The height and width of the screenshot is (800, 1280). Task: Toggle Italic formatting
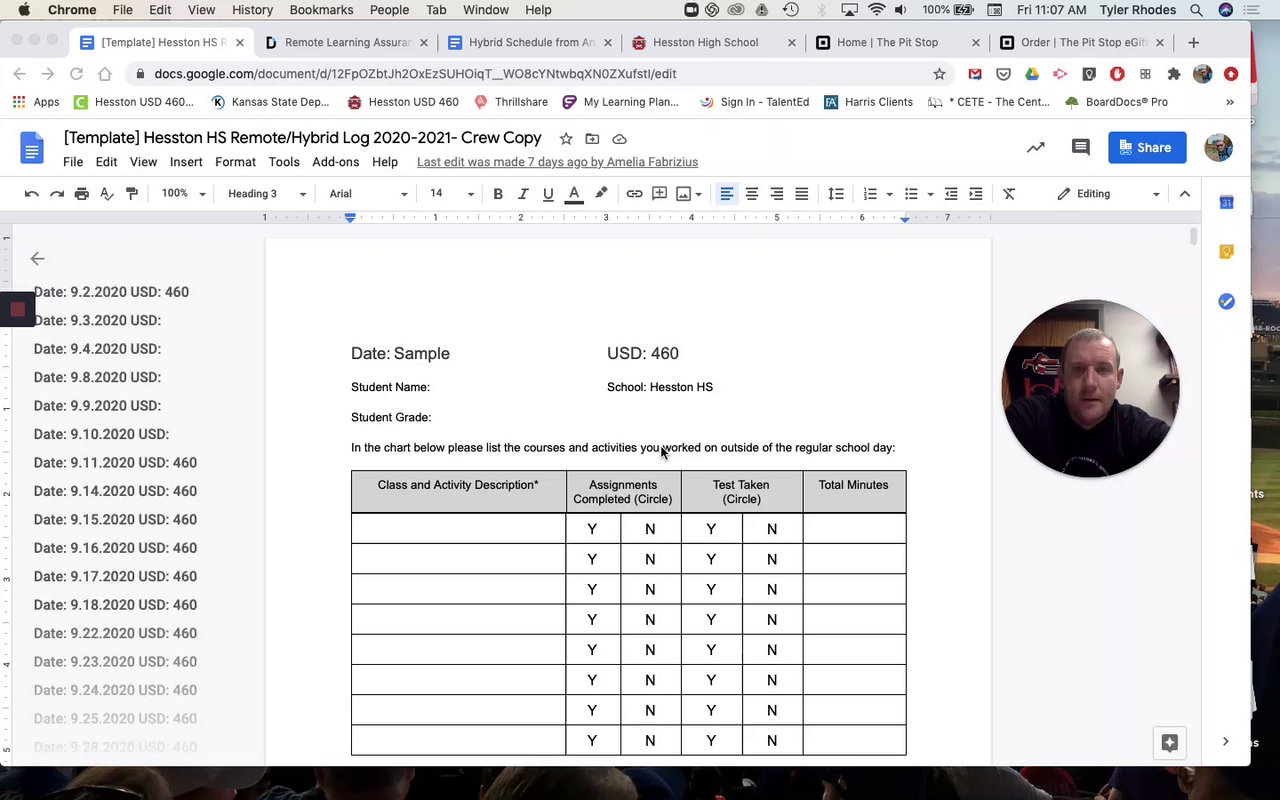click(x=523, y=194)
